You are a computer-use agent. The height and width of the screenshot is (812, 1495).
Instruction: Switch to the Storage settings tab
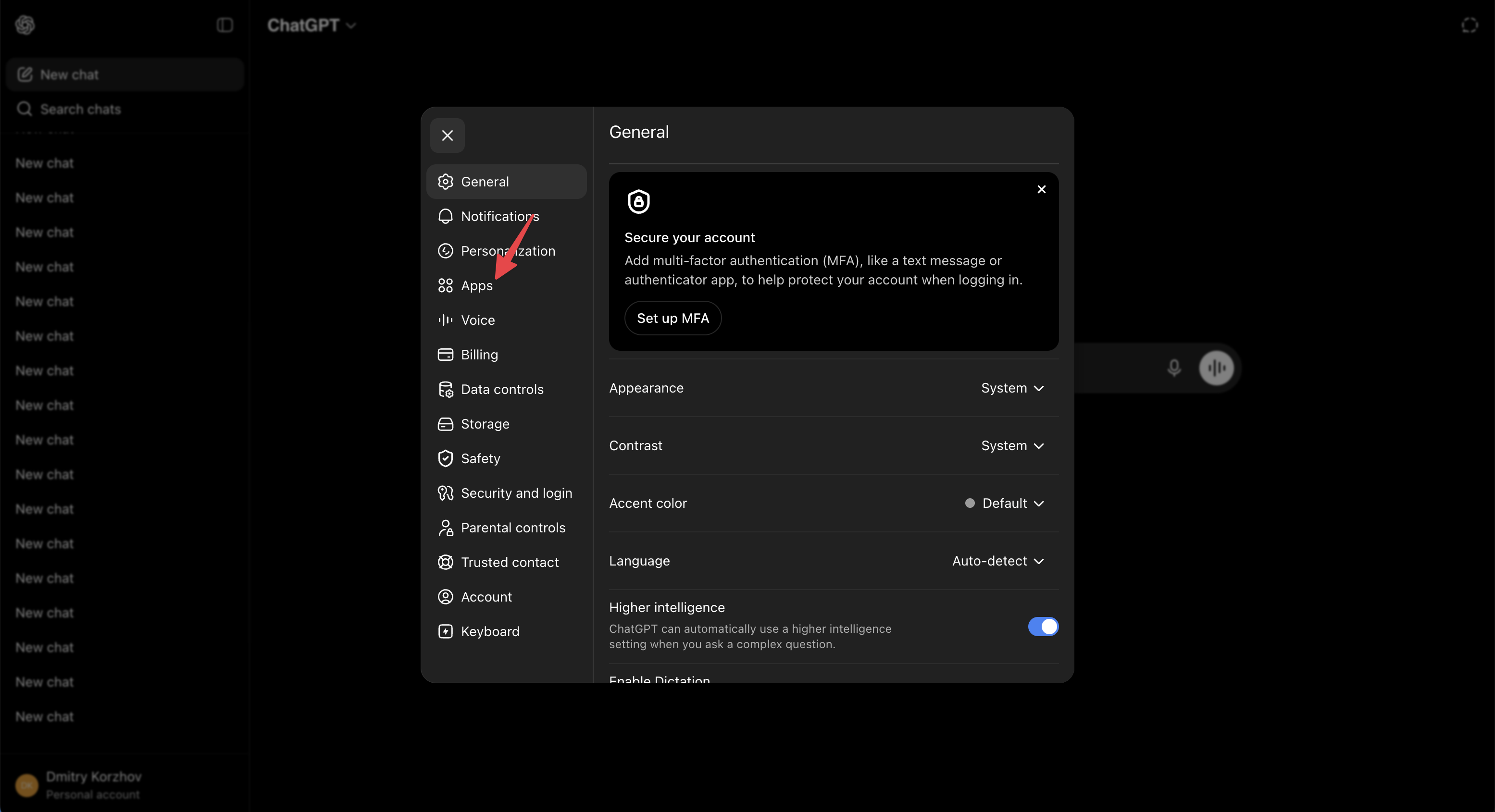coord(506,424)
